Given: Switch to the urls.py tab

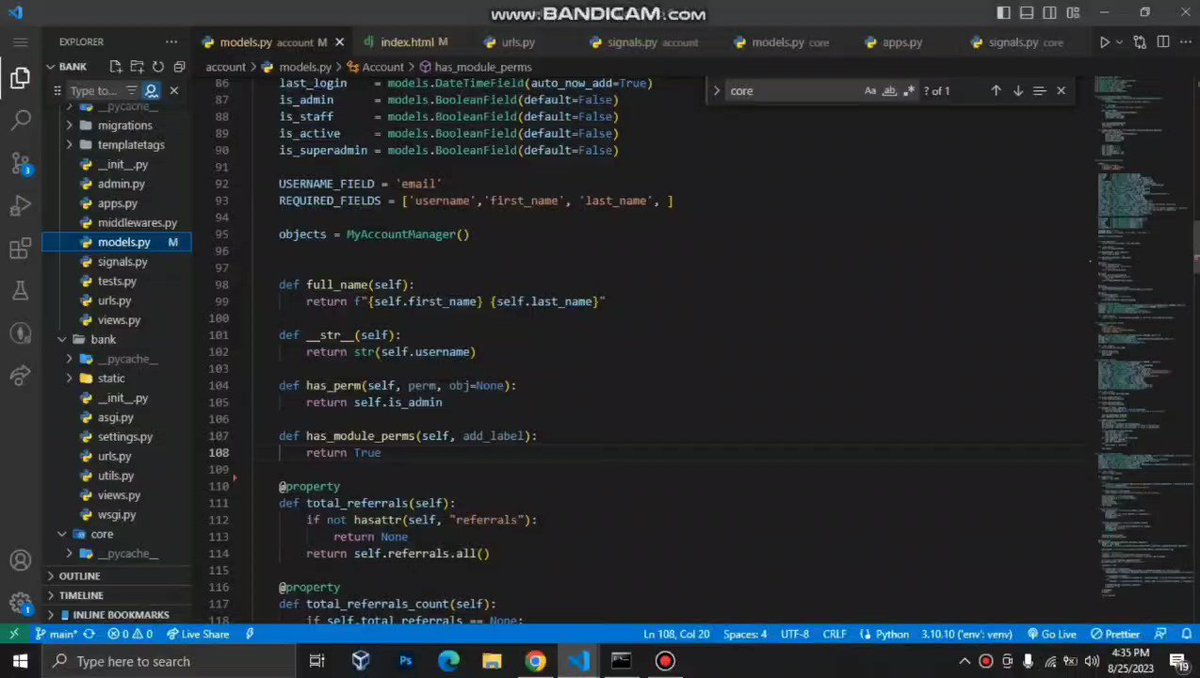Looking at the screenshot, I should click(x=517, y=43).
